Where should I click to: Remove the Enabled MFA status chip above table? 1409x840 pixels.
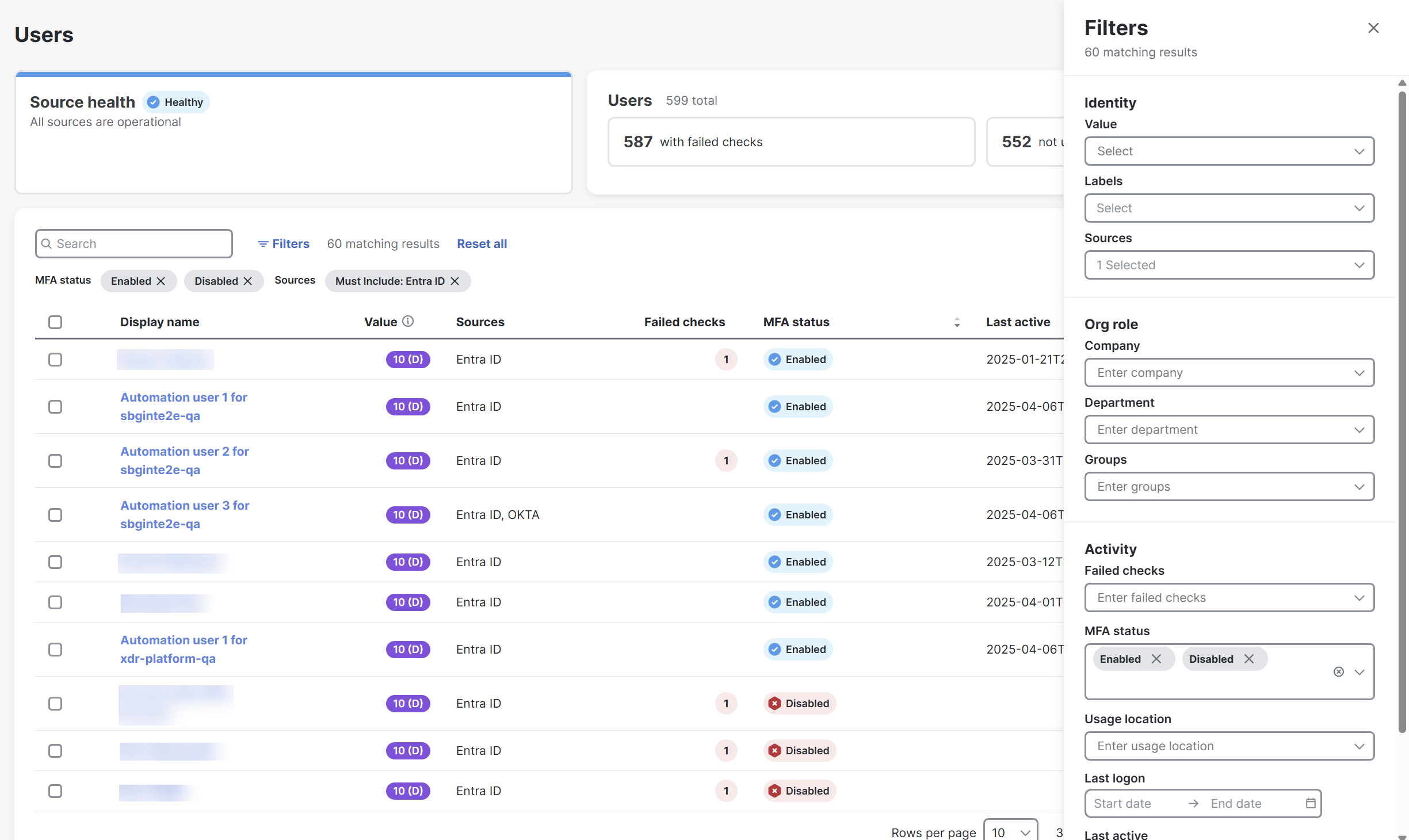[161, 281]
